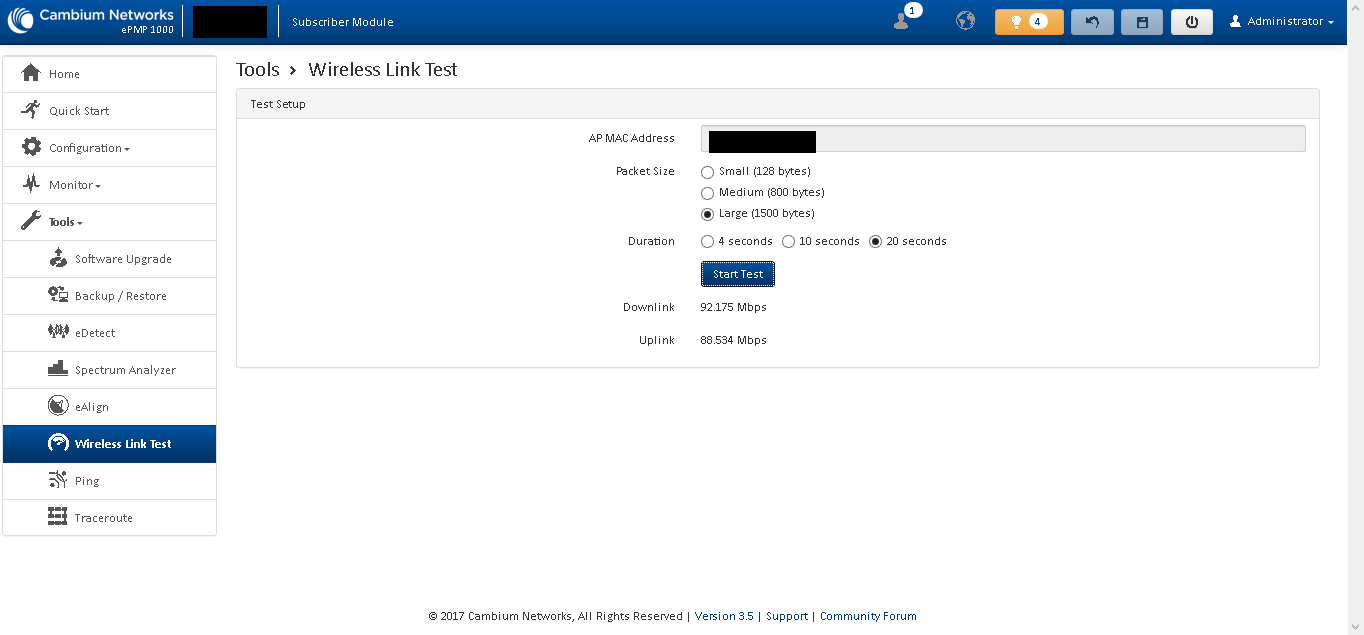Screen dimensions: 1364x635
Task: Click the globe icon in header
Action: pyautogui.click(x=965, y=21)
